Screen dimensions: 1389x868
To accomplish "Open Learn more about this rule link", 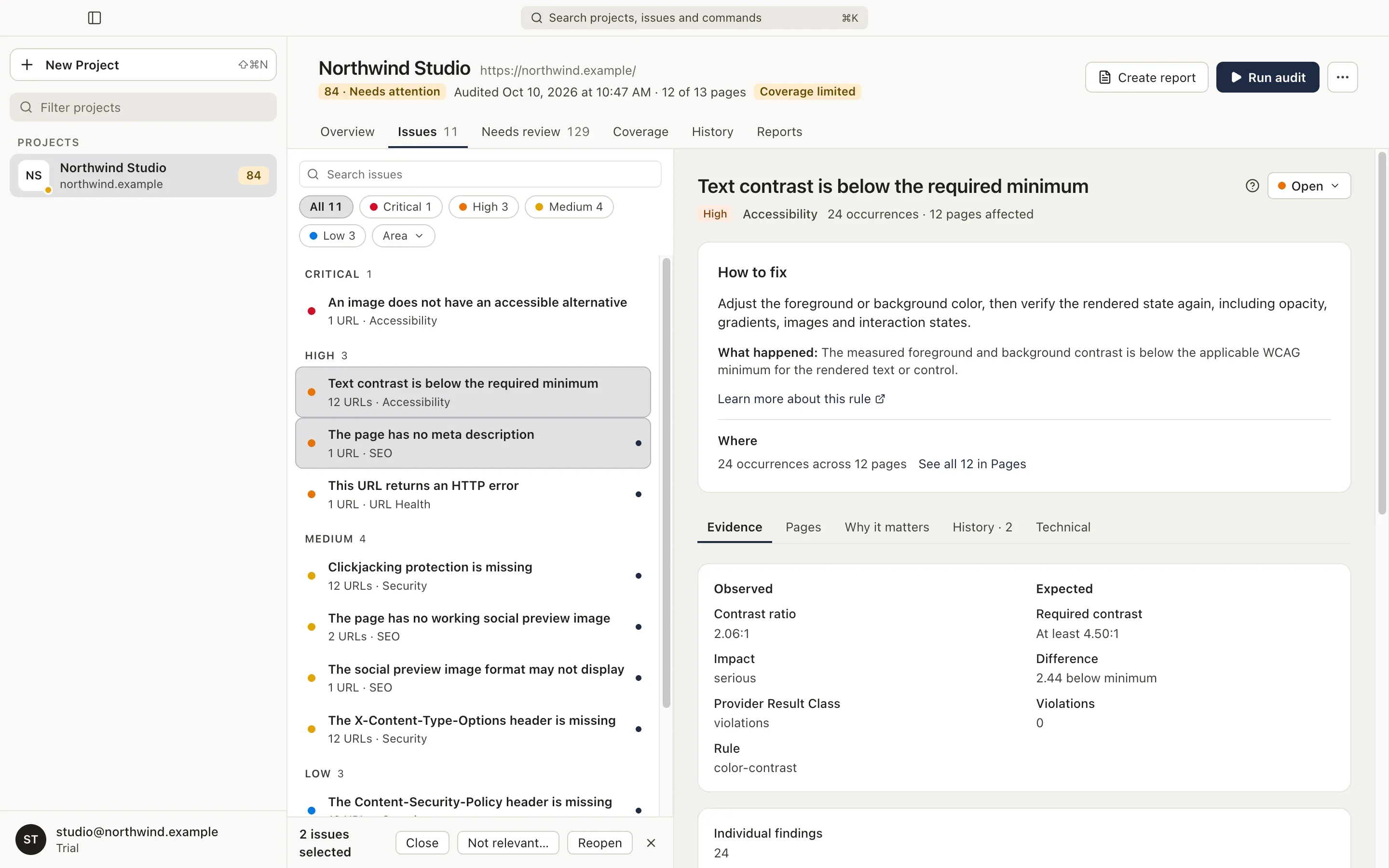I will pyautogui.click(x=801, y=399).
